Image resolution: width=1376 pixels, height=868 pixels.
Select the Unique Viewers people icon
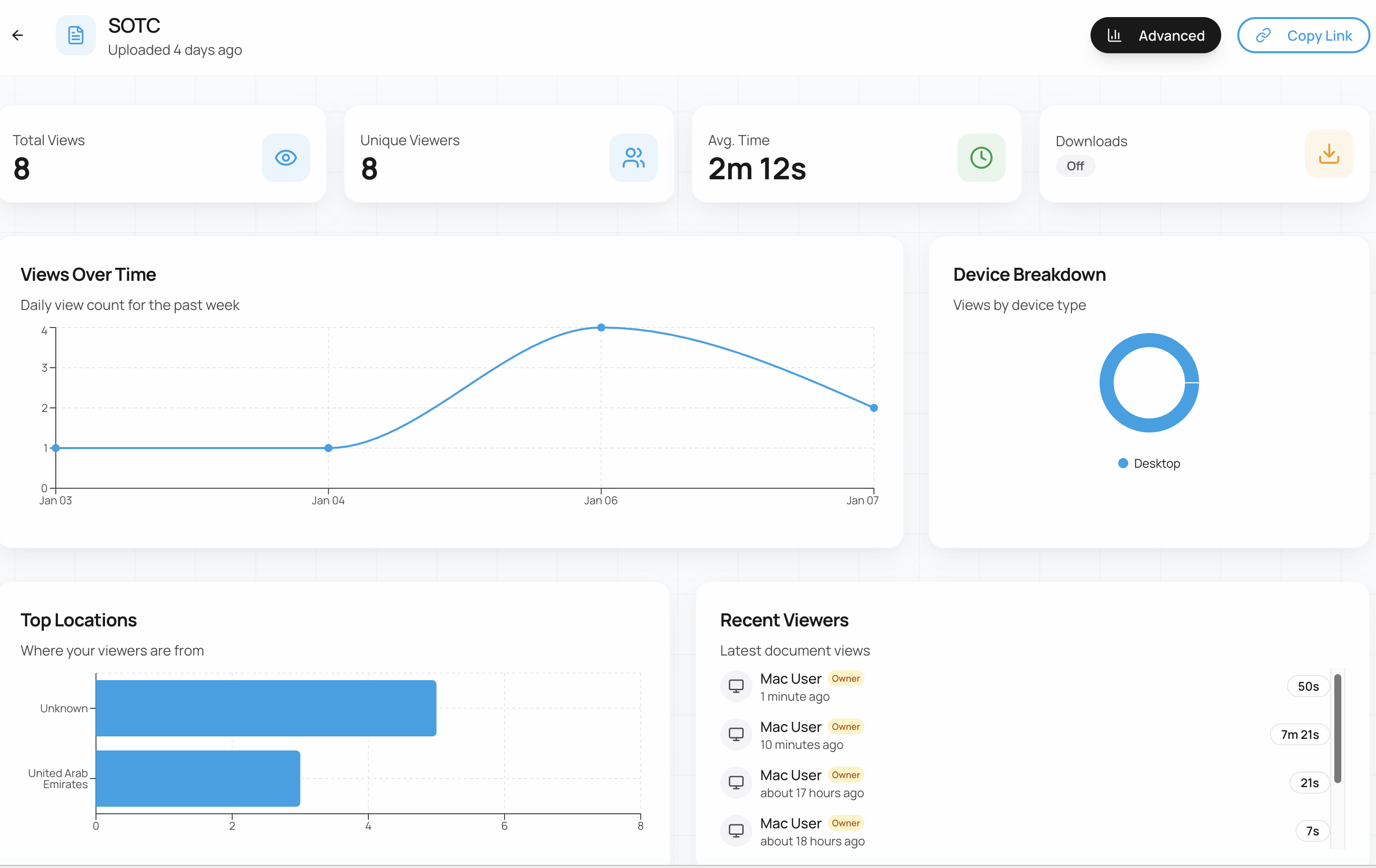(633, 158)
